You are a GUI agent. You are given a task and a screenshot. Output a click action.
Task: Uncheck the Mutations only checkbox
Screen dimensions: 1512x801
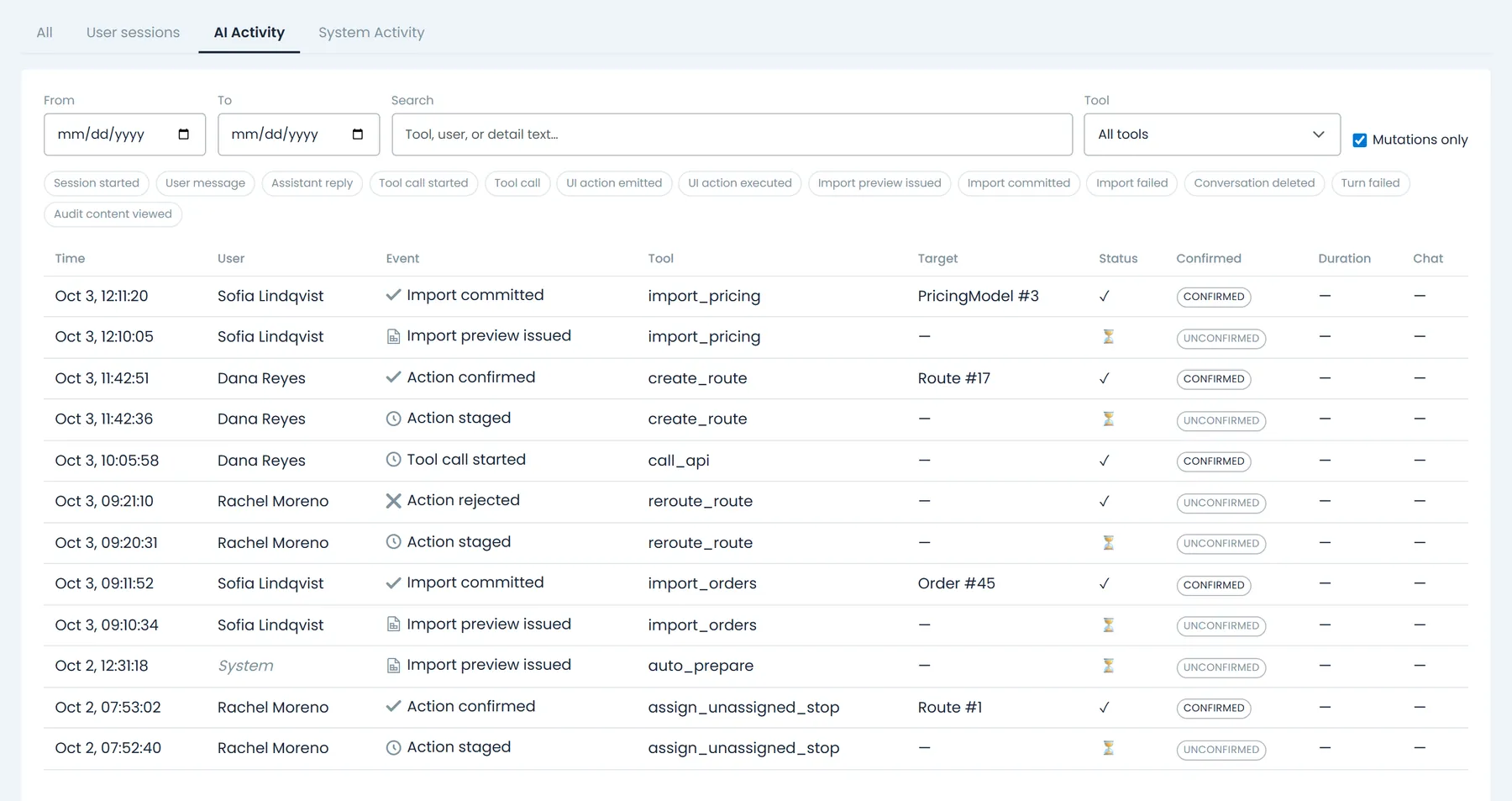pos(1359,140)
